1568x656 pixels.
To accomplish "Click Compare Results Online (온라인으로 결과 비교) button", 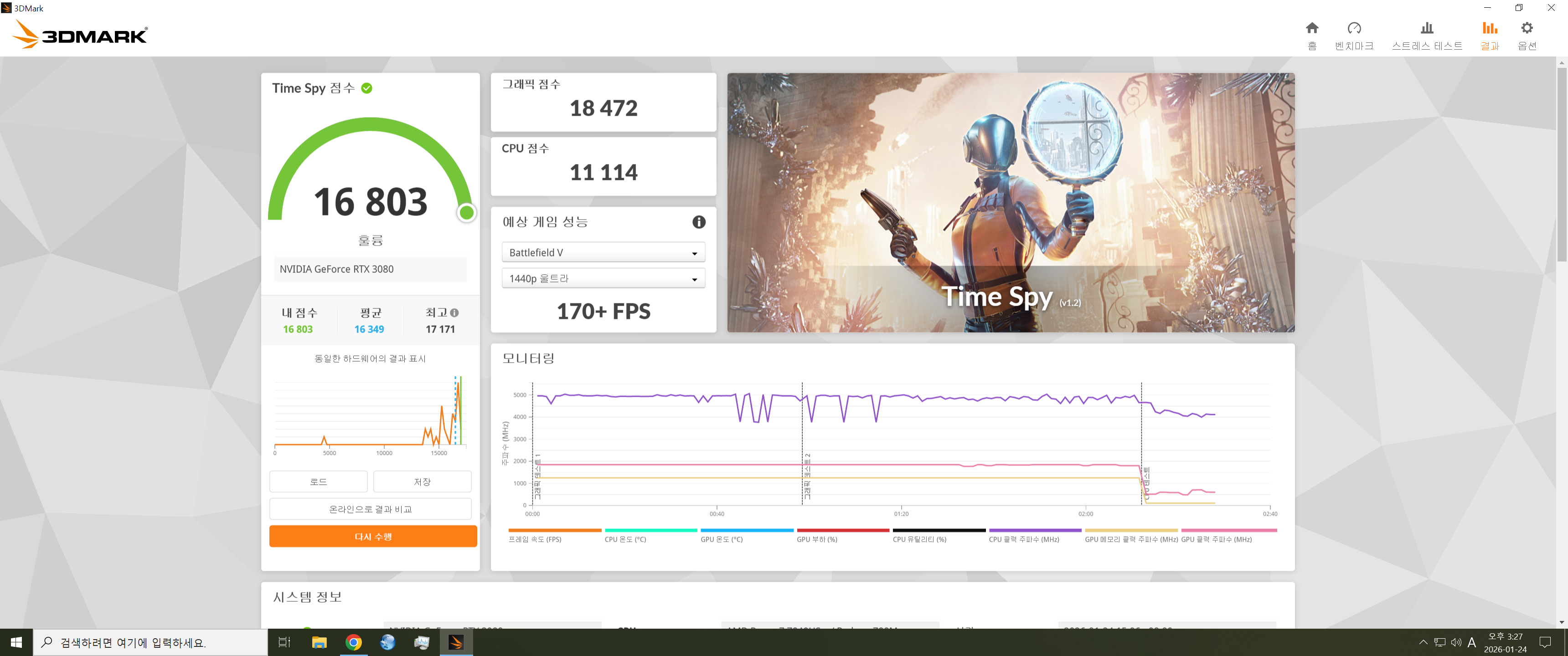I will point(370,509).
